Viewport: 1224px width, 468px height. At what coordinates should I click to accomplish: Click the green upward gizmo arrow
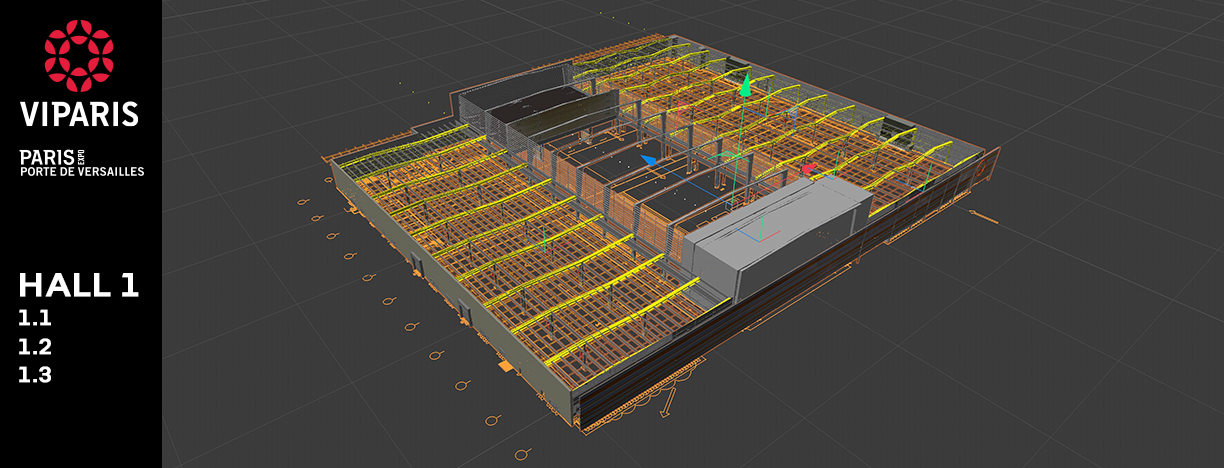tap(744, 84)
